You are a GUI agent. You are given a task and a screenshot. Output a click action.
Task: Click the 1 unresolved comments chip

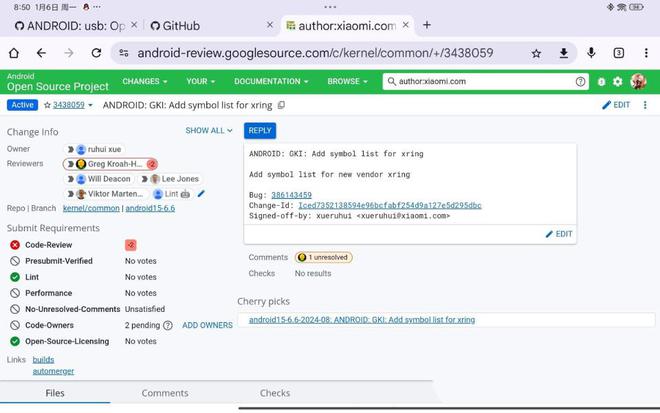pyautogui.click(x=324, y=257)
